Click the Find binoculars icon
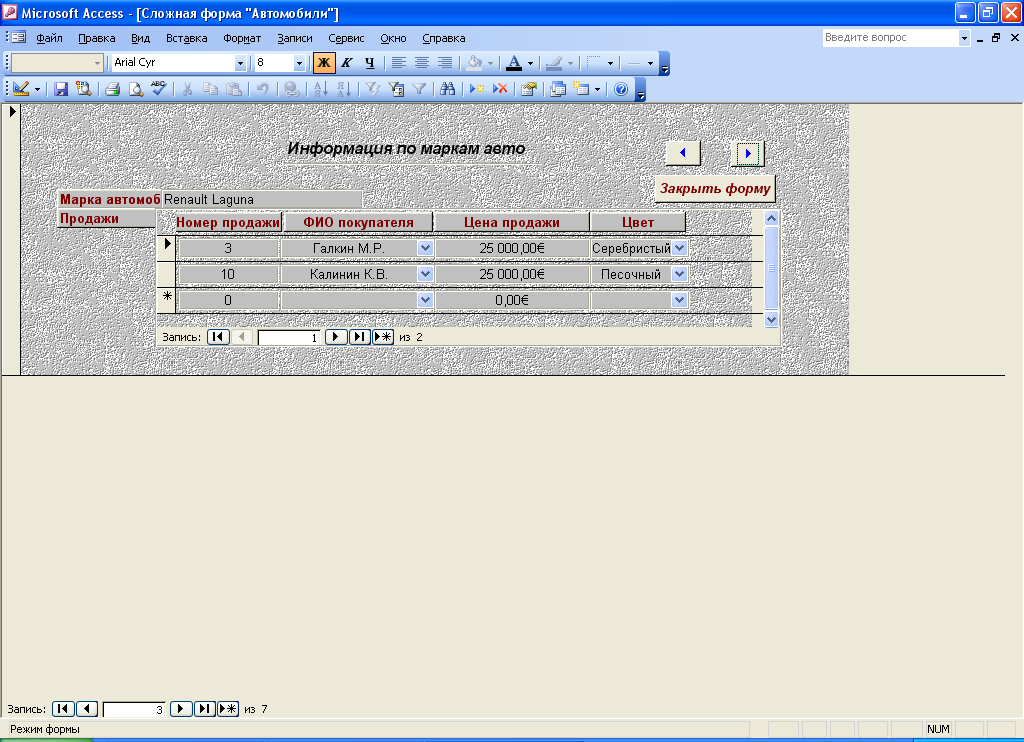The width and height of the screenshot is (1024, 742). click(x=447, y=89)
